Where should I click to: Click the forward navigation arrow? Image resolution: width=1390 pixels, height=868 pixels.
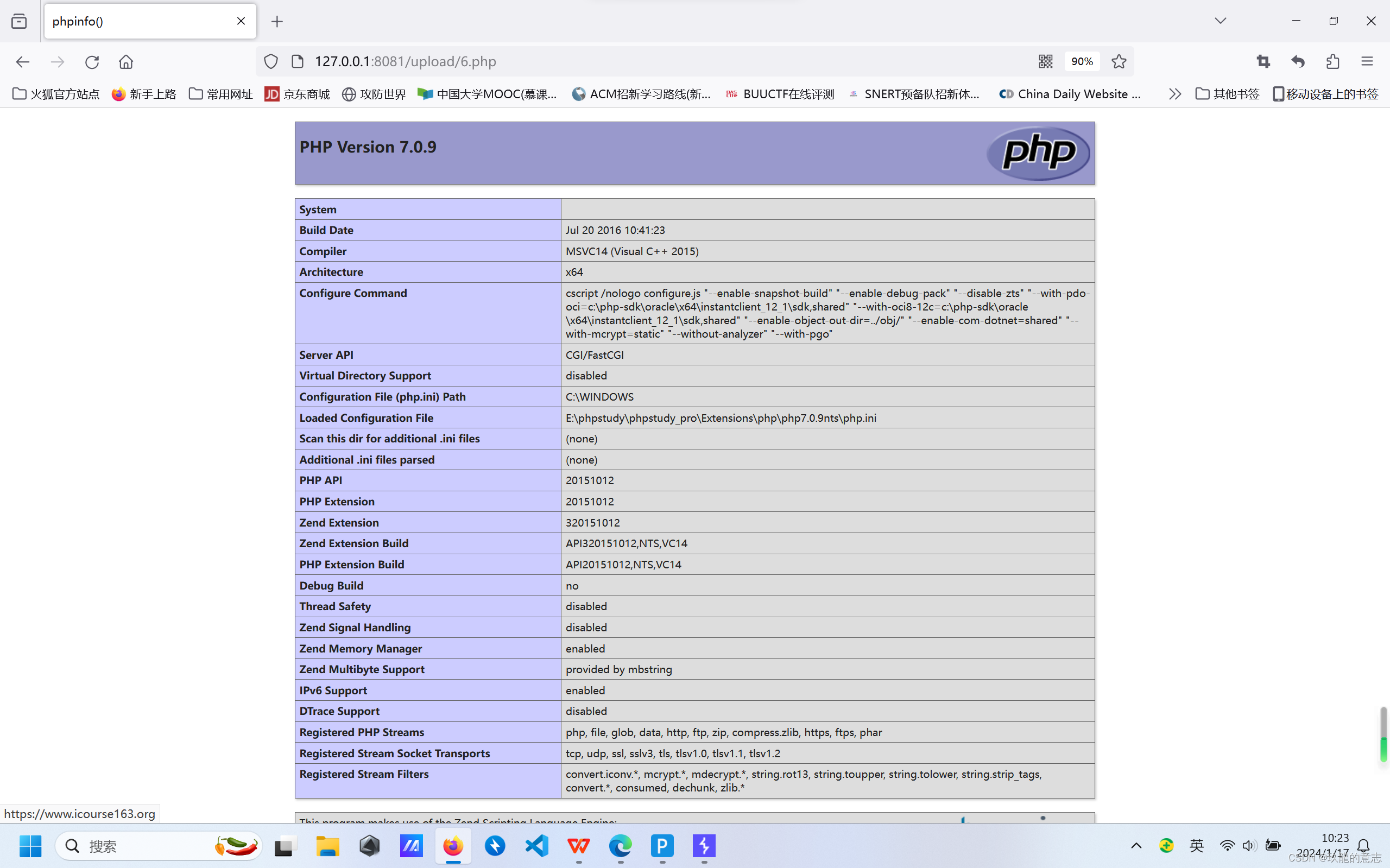click(58, 61)
